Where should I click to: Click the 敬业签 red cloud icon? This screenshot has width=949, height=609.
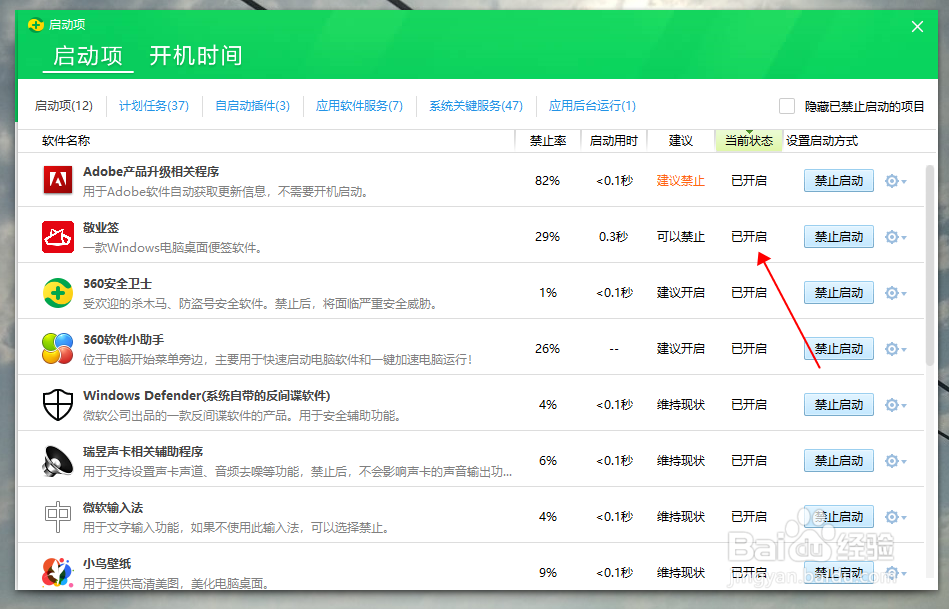pos(57,237)
